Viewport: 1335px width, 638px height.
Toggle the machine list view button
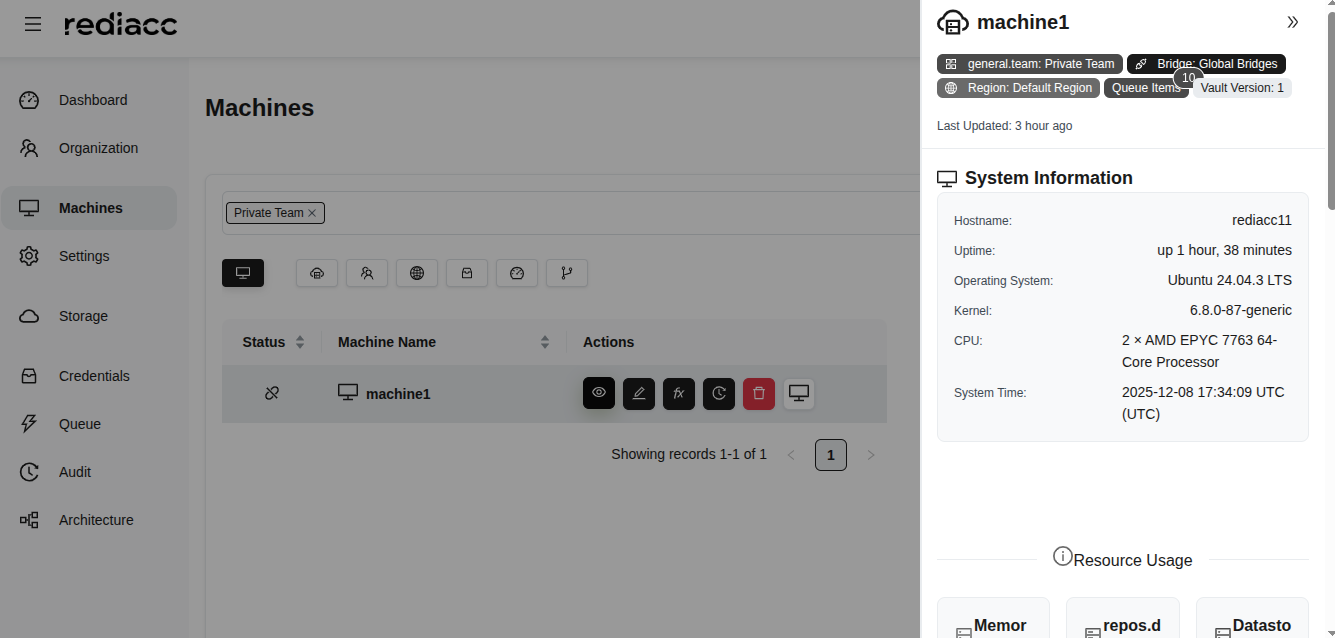pyautogui.click(x=243, y=273)
